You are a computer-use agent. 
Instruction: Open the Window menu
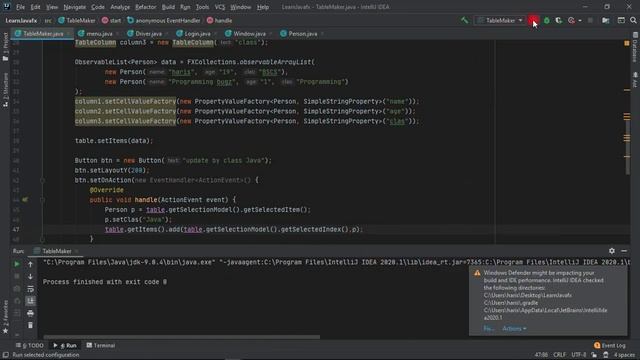click(241, 7)
